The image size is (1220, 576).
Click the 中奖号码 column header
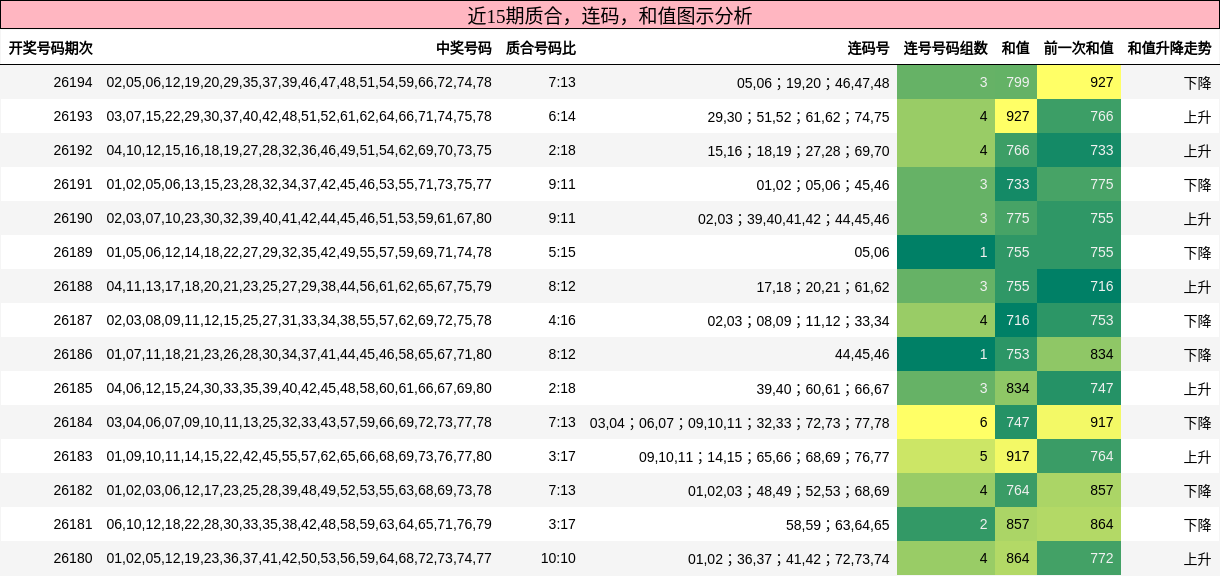click(464, 47)
